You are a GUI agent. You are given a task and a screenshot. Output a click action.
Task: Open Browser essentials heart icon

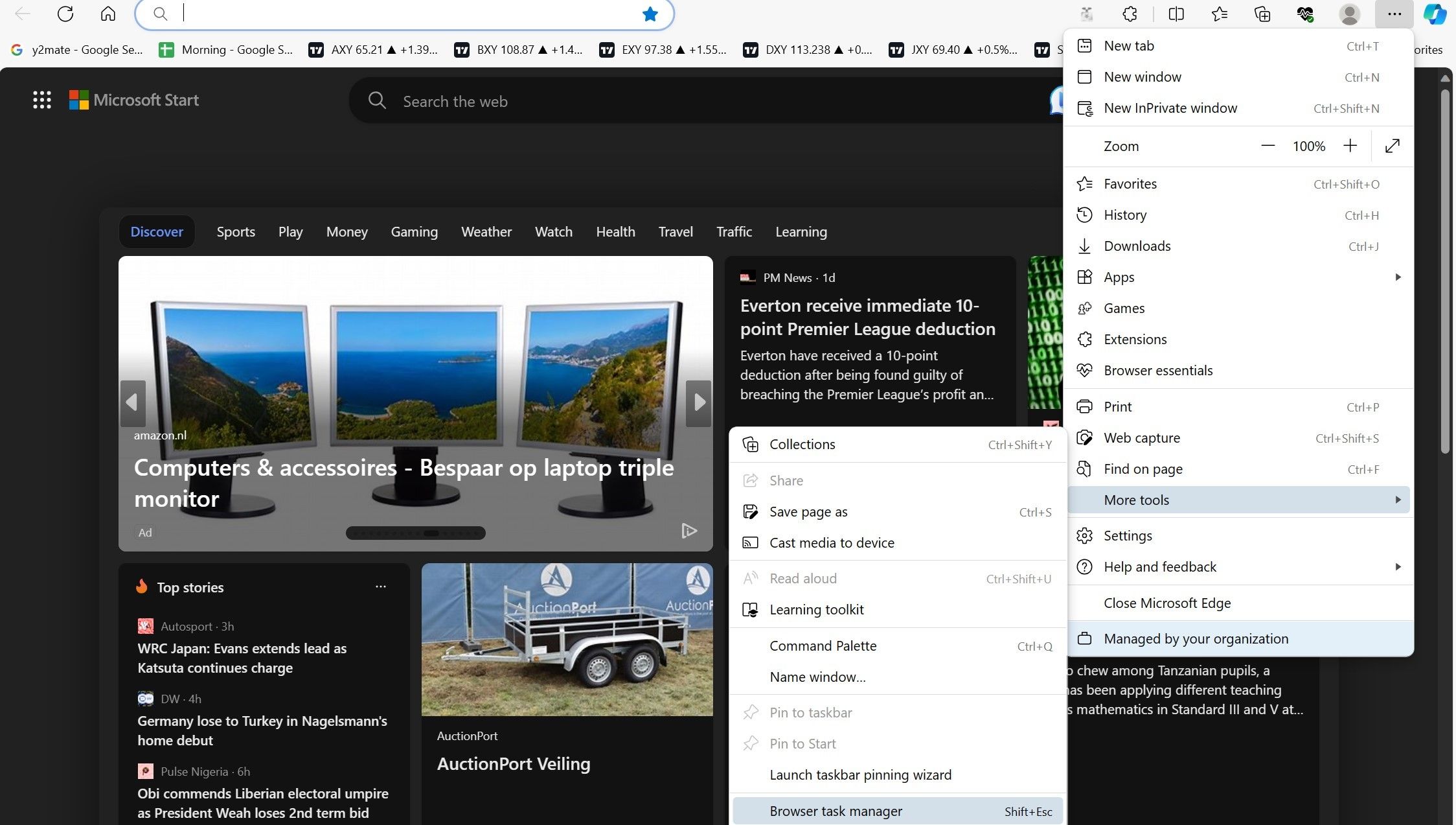[x=1306, y=14]
